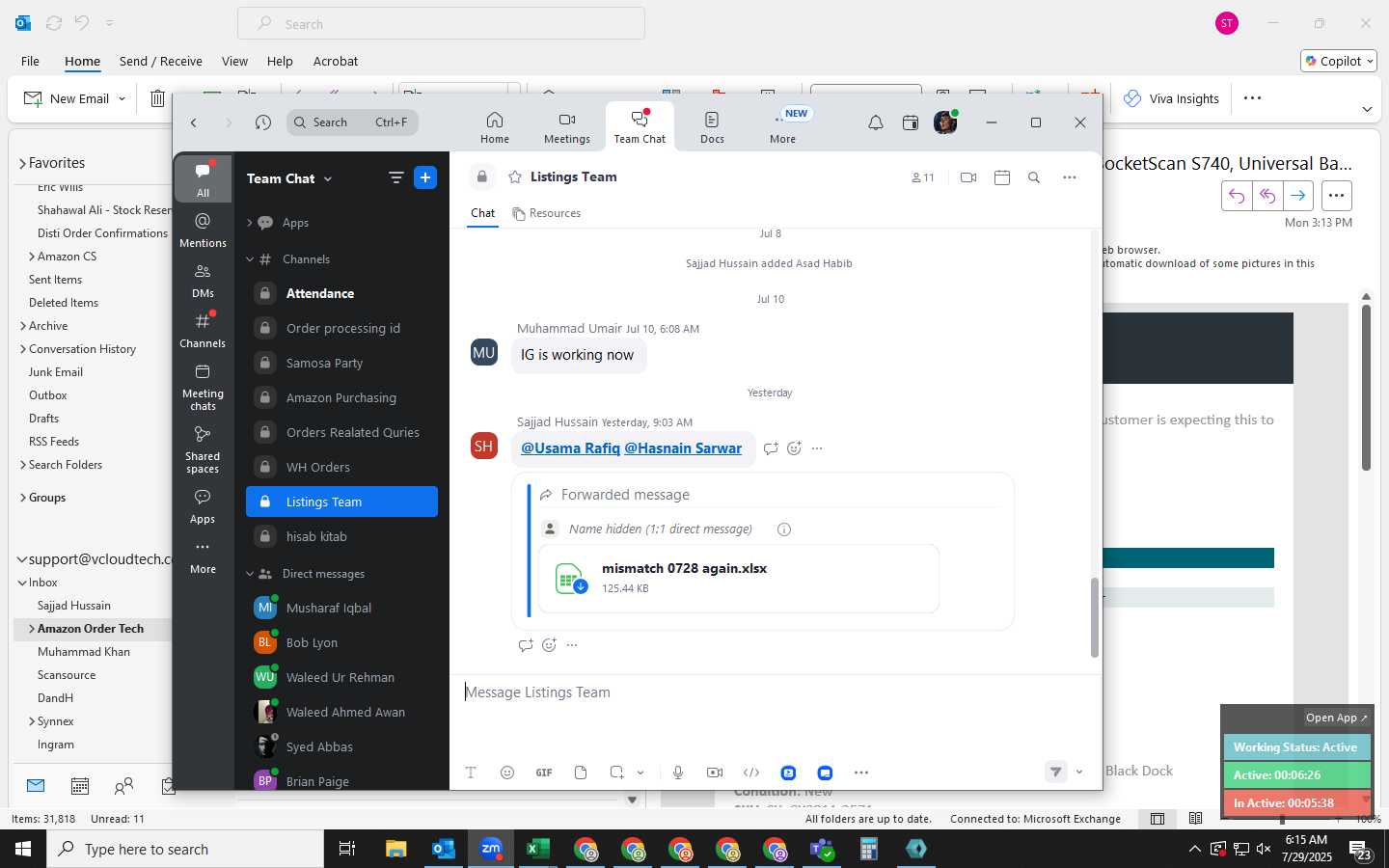Open GIF picker in message toolbar
The width and height of the screenshot is (1389, 868).
(x=544, y=773)
